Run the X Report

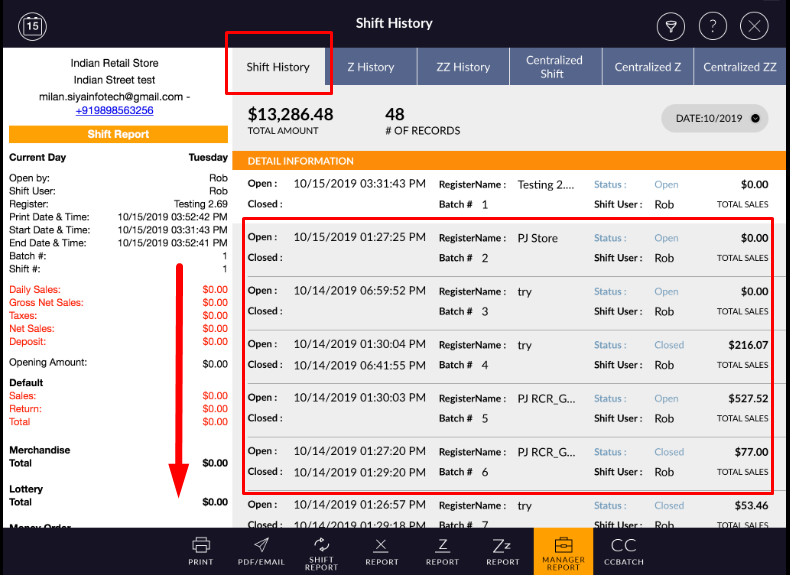(381, 551)
